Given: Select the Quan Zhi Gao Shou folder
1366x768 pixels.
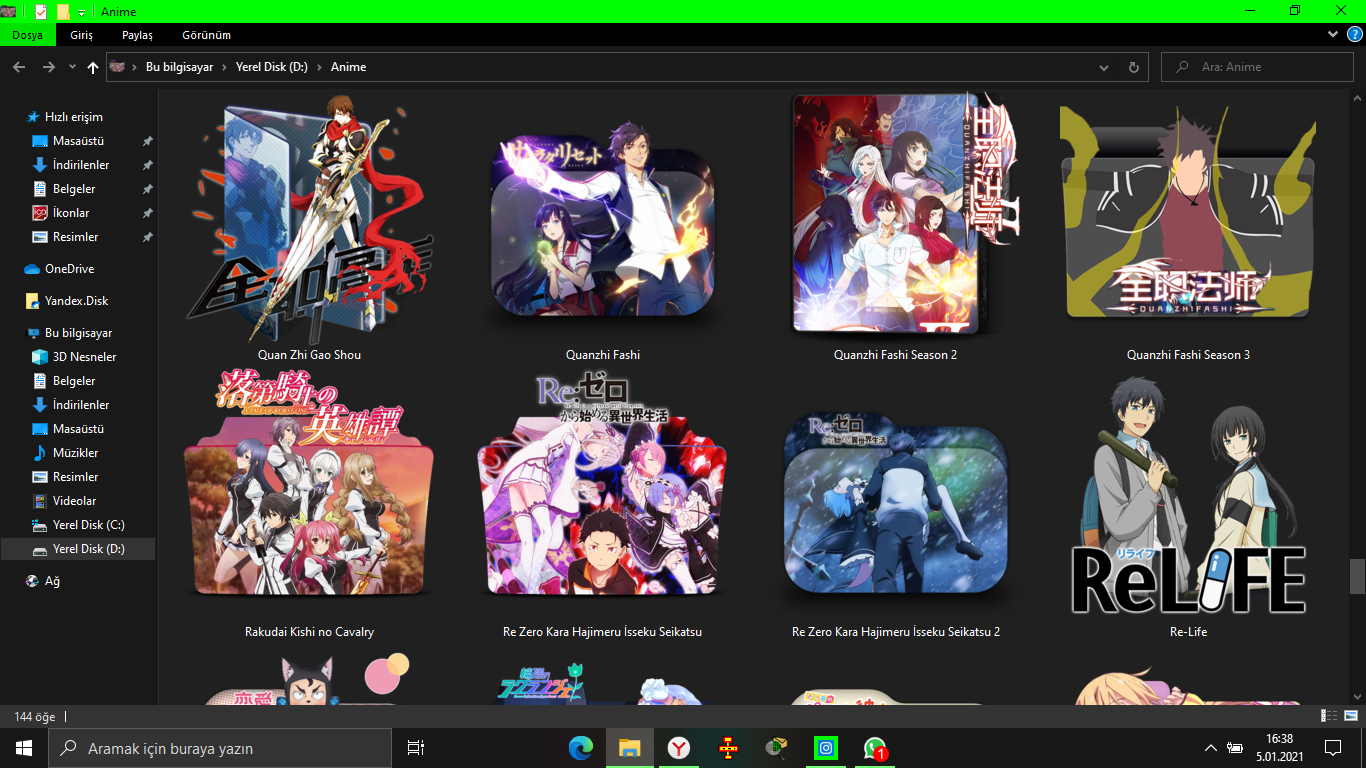Looking at the screenshot, I should 309,228.
